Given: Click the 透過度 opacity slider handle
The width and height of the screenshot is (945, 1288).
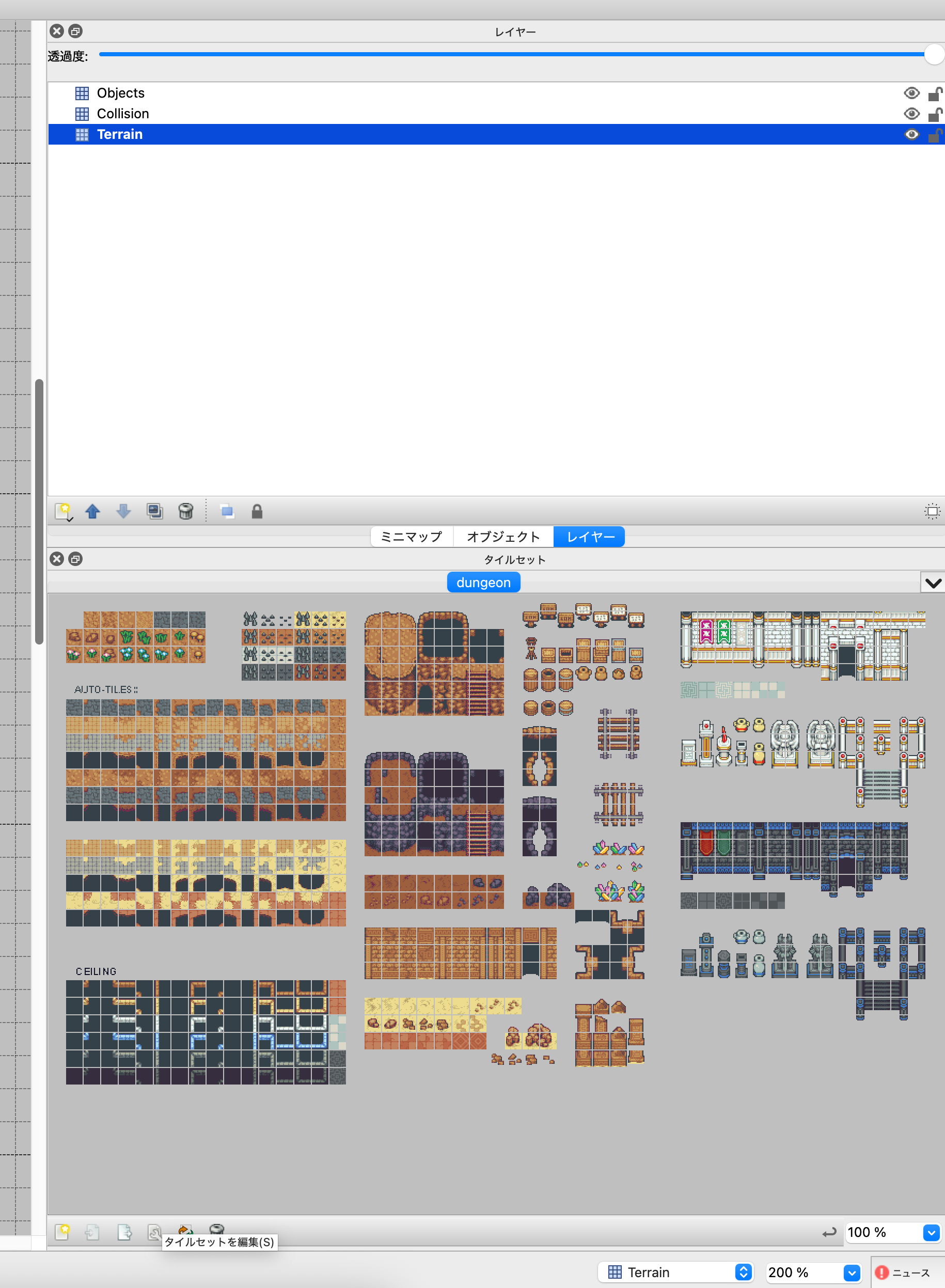Looking at the screenshot, I should coord(934,54).
